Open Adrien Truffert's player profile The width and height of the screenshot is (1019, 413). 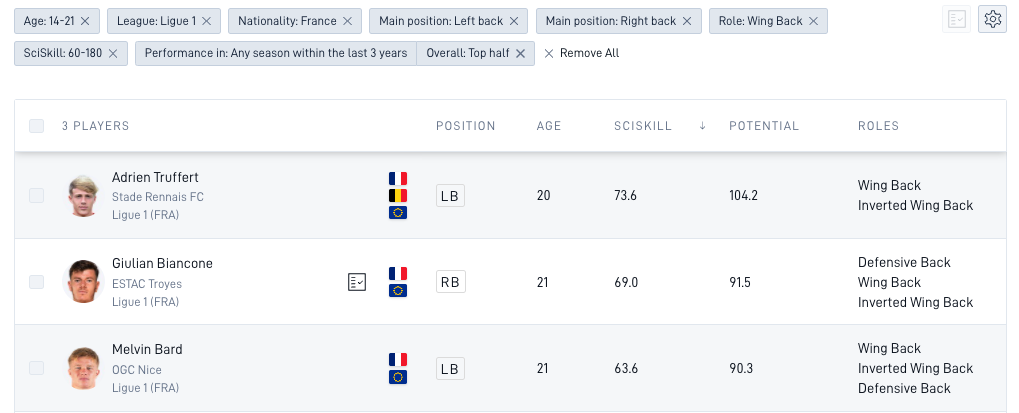point(155,177)
